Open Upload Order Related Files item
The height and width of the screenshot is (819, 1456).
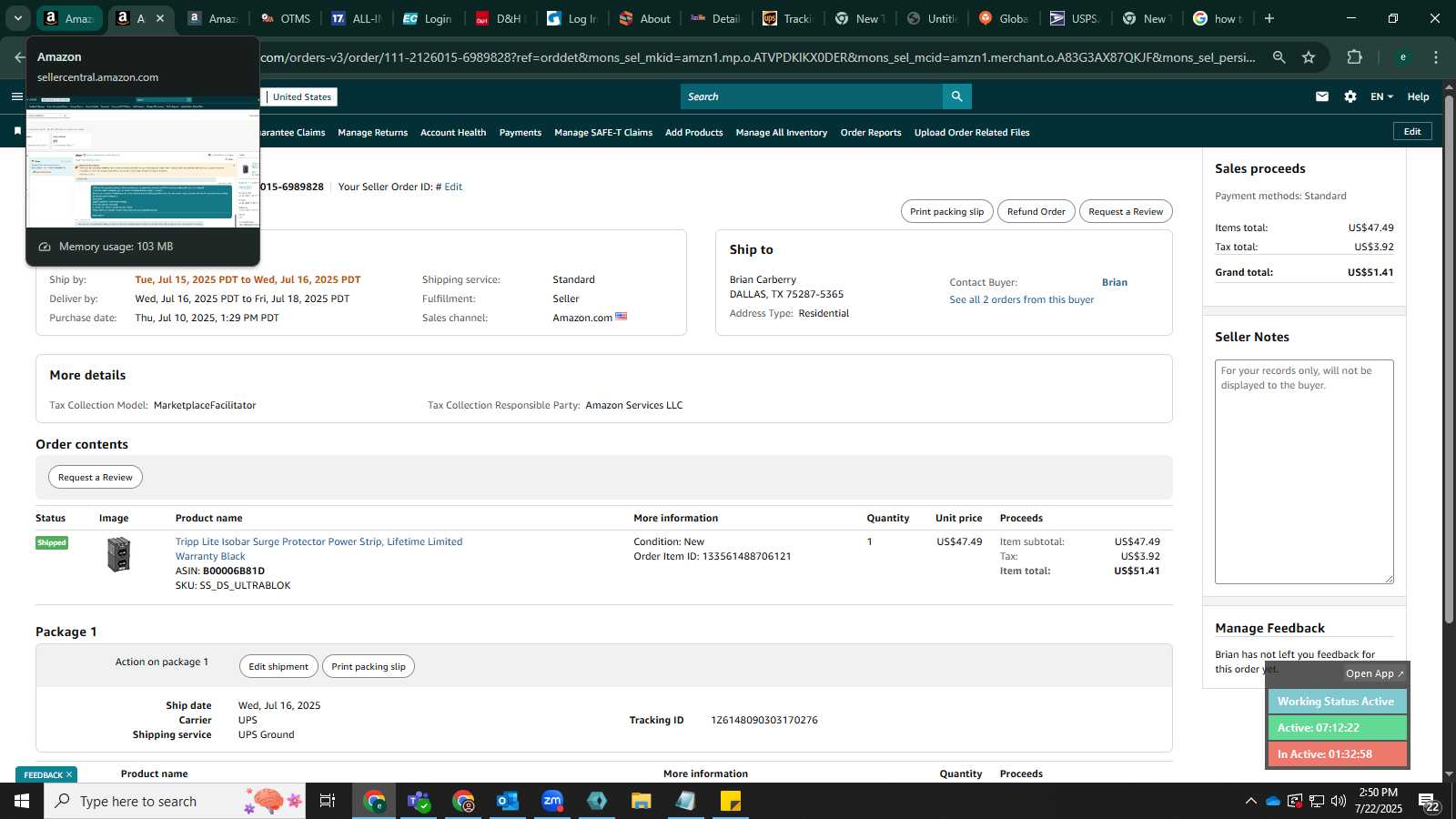point(972,132)
